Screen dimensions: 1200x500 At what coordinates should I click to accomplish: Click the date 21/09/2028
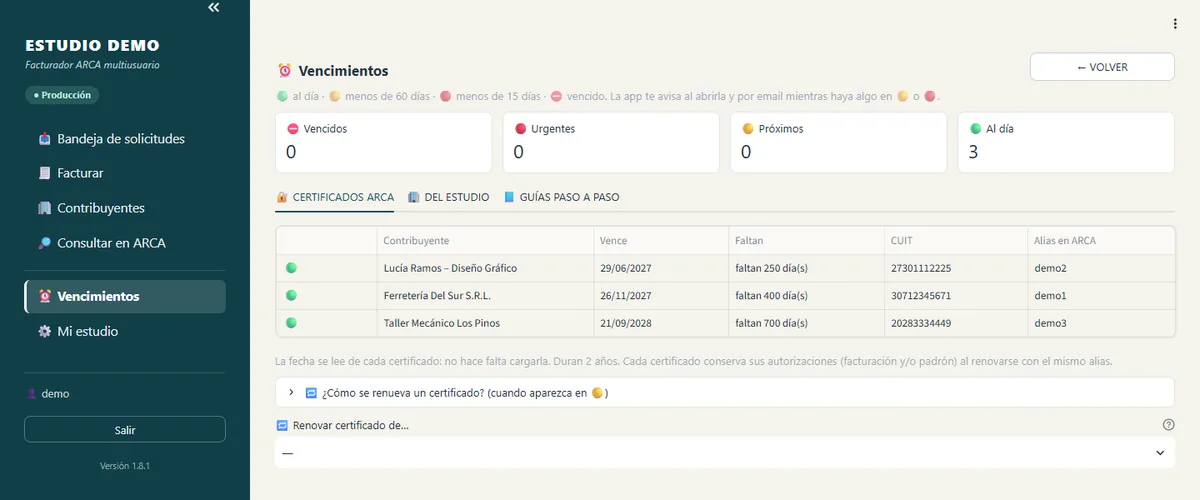point(626,323)
